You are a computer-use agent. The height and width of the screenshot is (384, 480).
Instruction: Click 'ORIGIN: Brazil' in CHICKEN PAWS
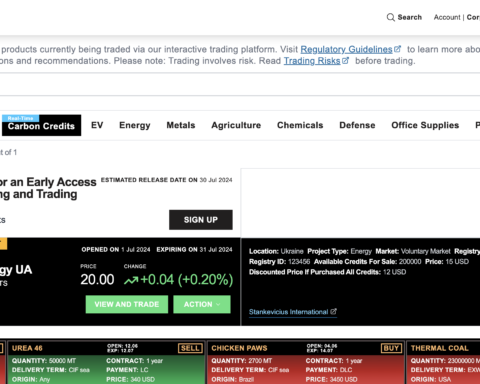pyautogui.click(x=233, y=379)
